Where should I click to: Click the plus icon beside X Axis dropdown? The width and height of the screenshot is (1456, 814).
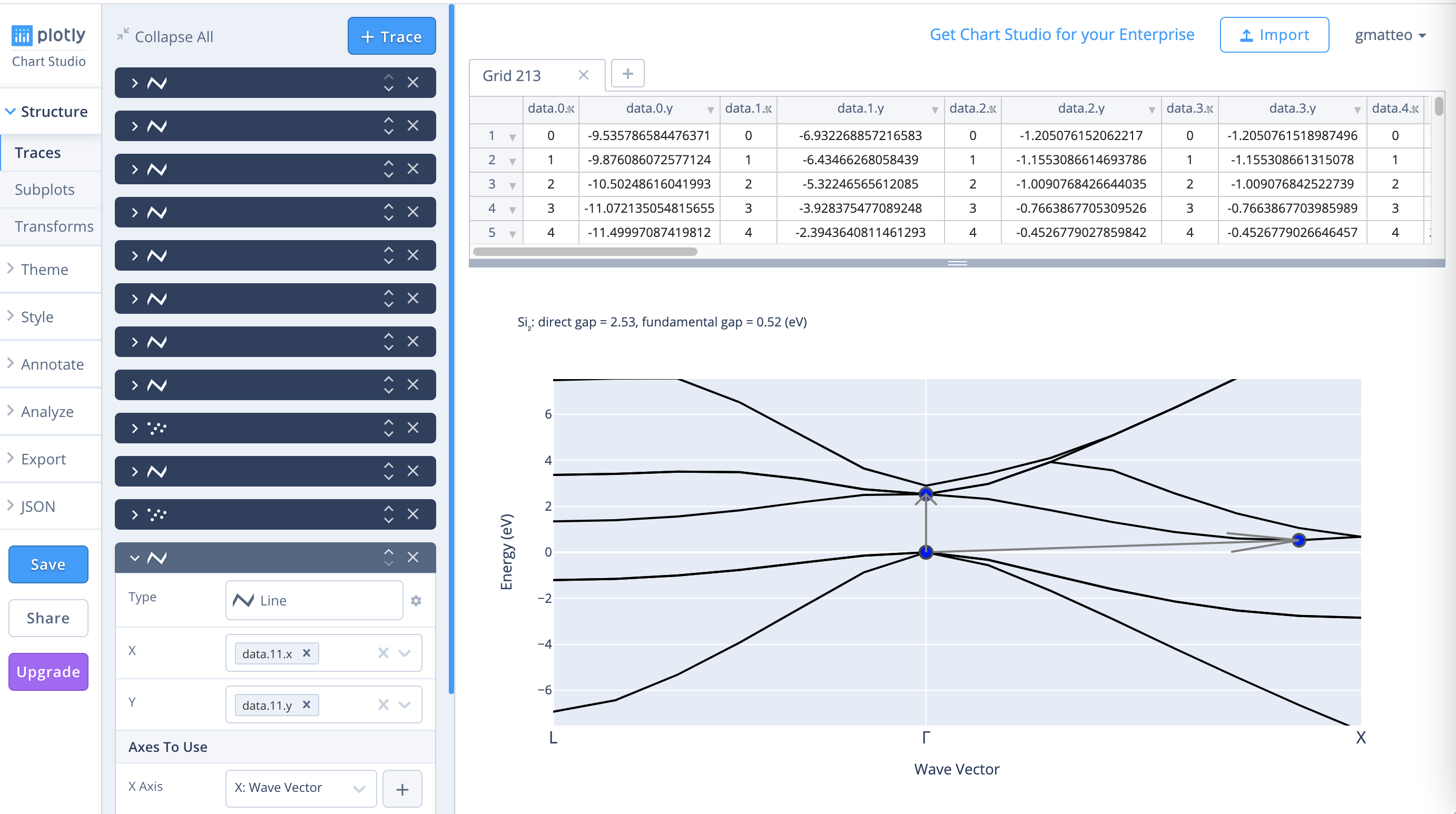402,789
